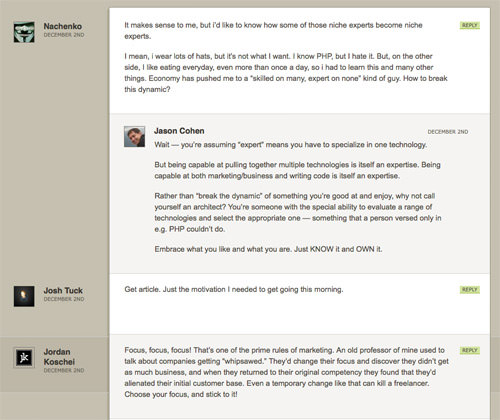This screenshot has width=500, height=420.
Task: Click Nachenko's paragraph about knowing PHP
Action: click(x=286, y=73)
